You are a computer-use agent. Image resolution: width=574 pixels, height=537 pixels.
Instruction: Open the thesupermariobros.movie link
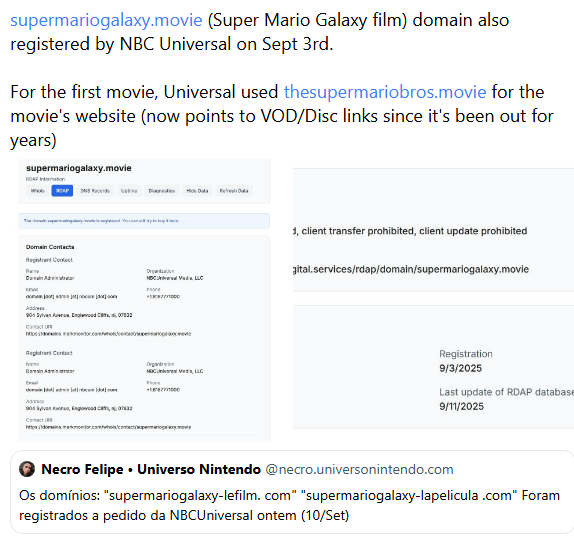[x=385, y=92]
